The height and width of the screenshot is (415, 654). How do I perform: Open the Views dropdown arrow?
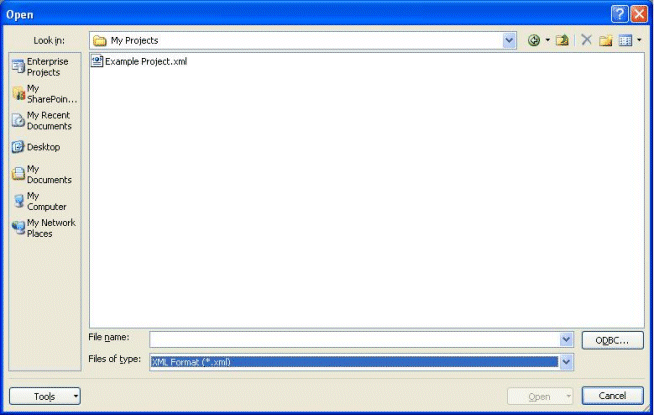tap(639, 40)
